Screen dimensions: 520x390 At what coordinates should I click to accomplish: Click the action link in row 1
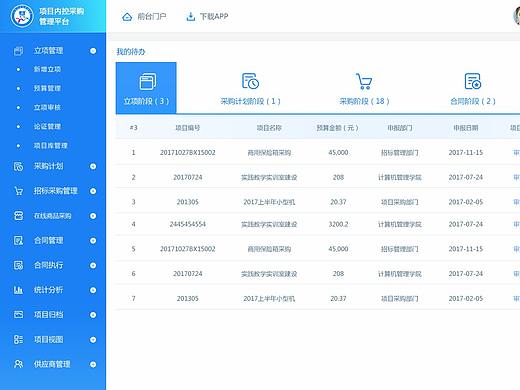tap(516, 152)
